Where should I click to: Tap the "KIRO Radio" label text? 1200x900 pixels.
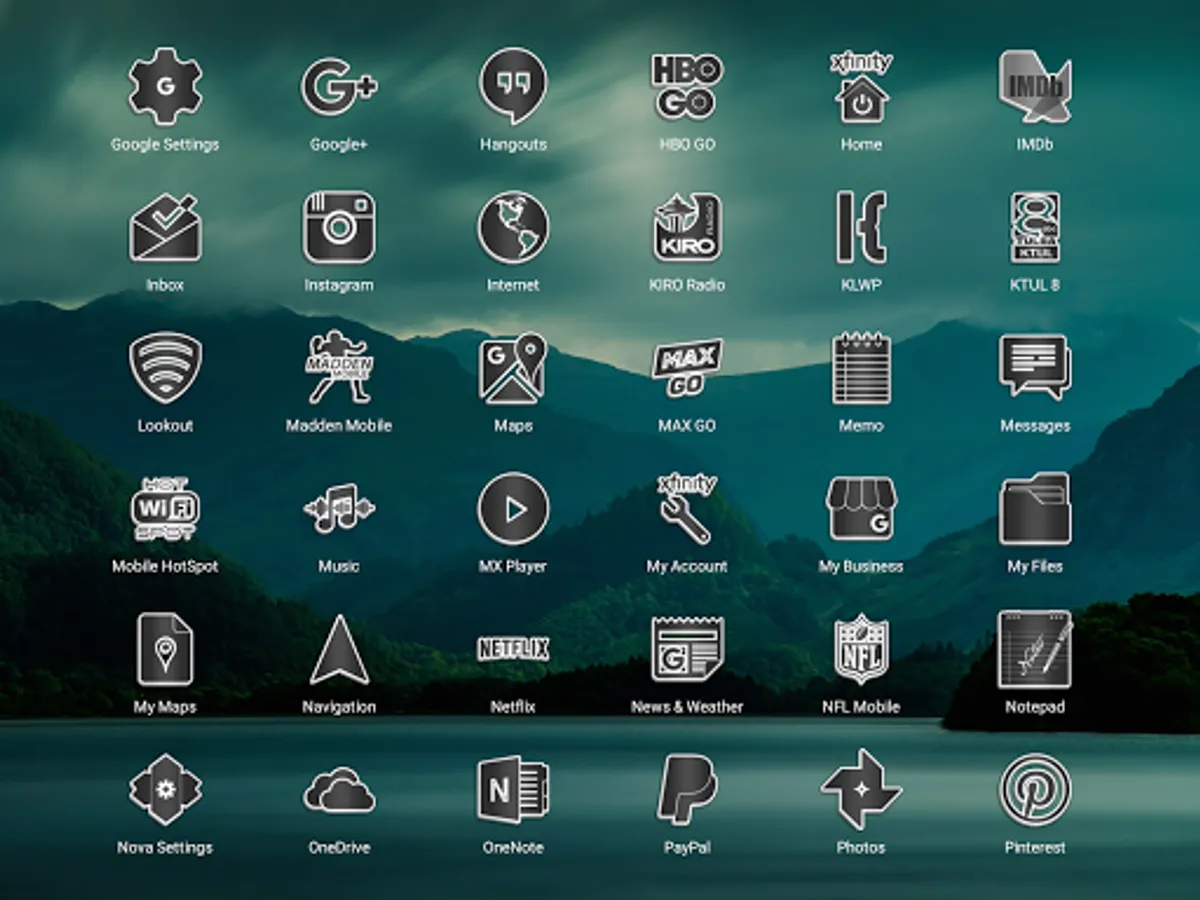687,285
